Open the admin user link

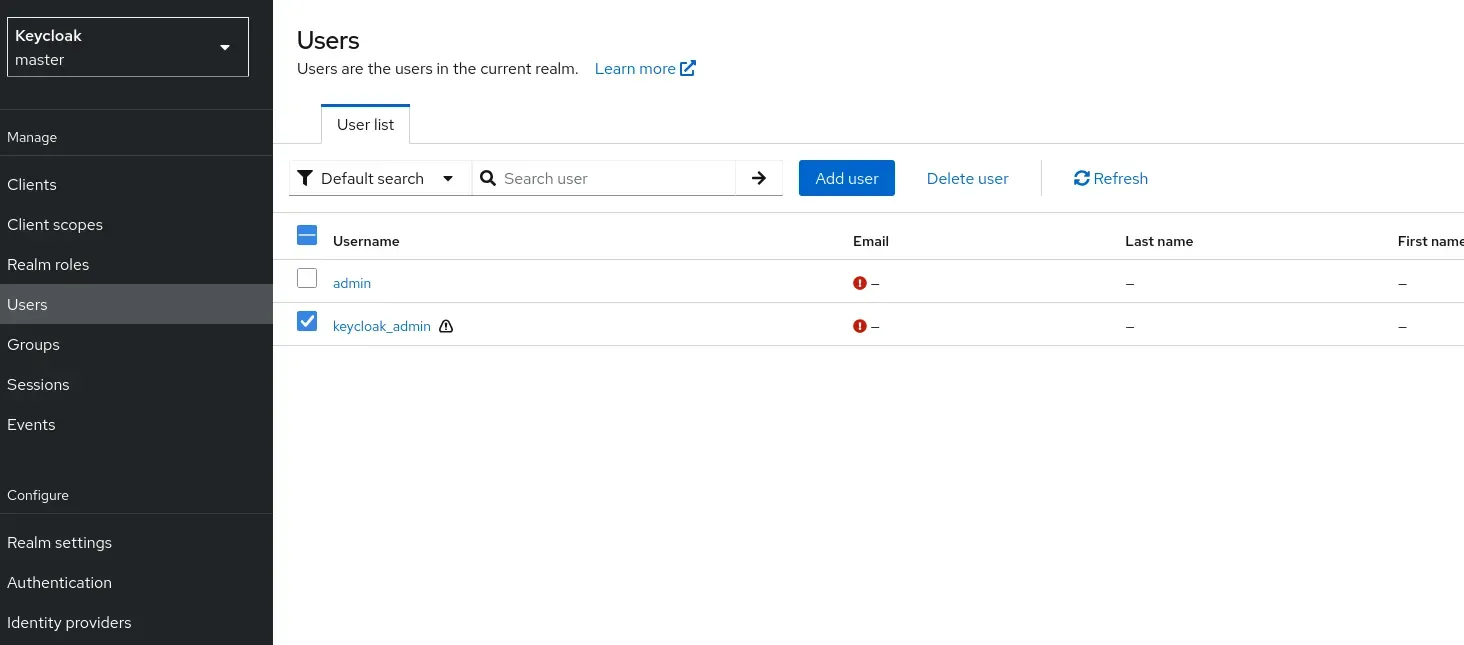click(x=352, y=283)
